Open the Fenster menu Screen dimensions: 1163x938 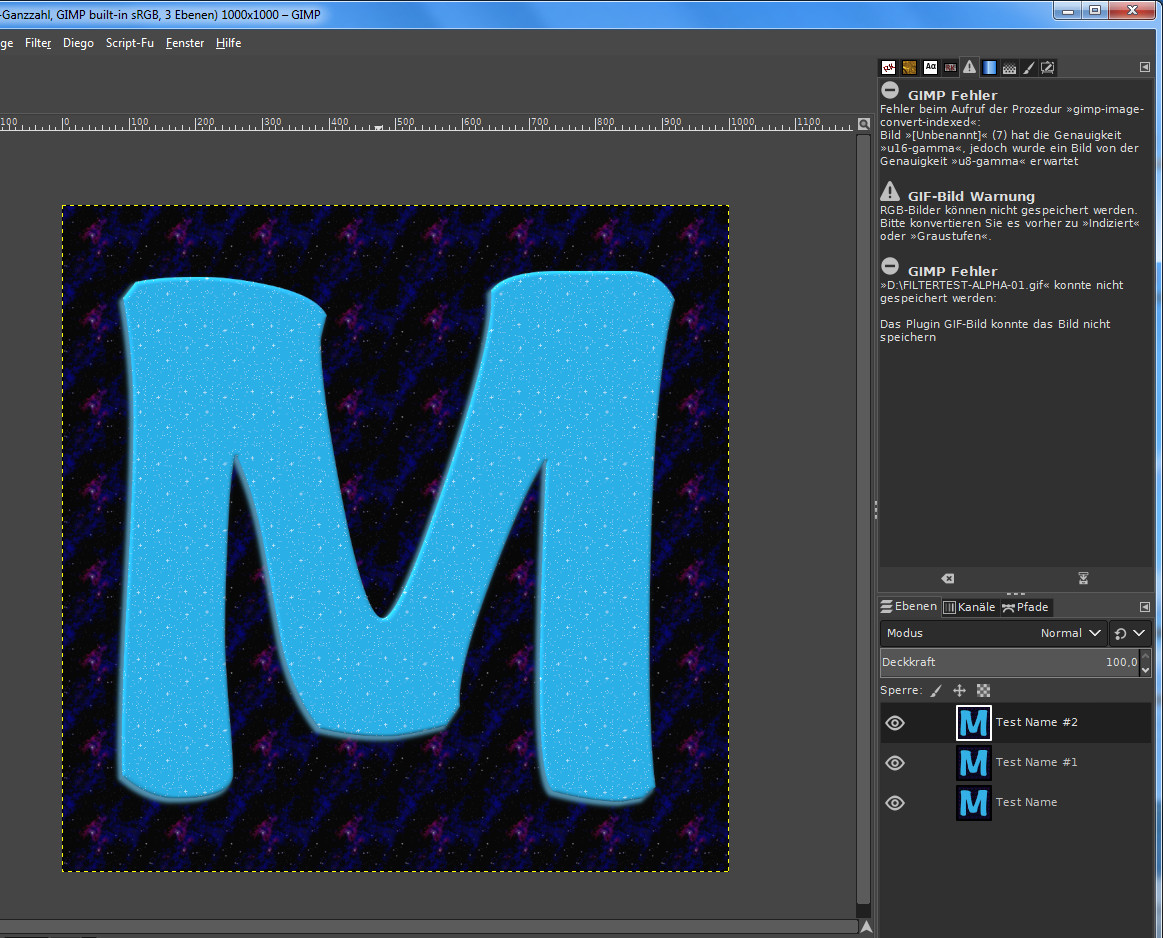click(x=185, y=43)
